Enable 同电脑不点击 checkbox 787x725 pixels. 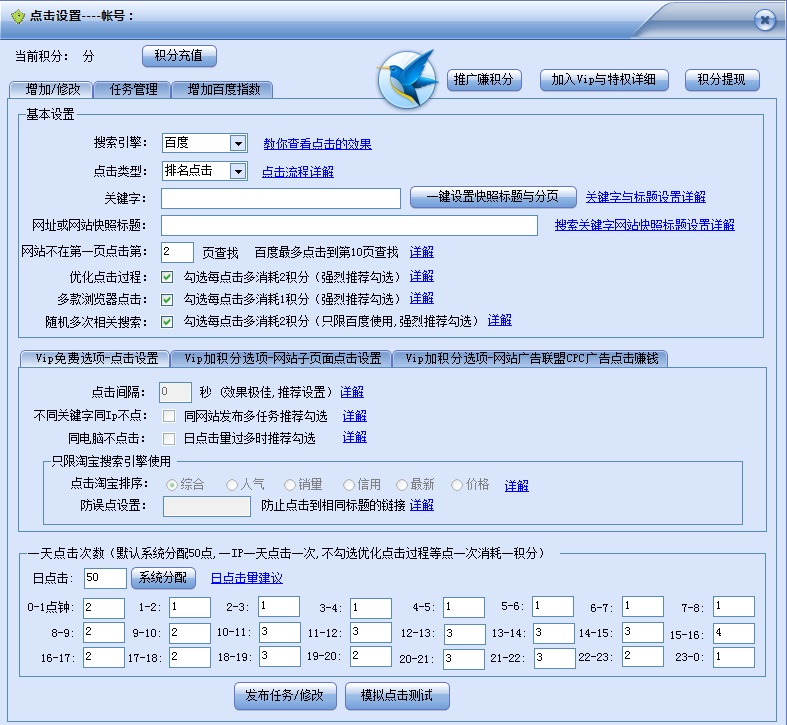pos(169,439)
